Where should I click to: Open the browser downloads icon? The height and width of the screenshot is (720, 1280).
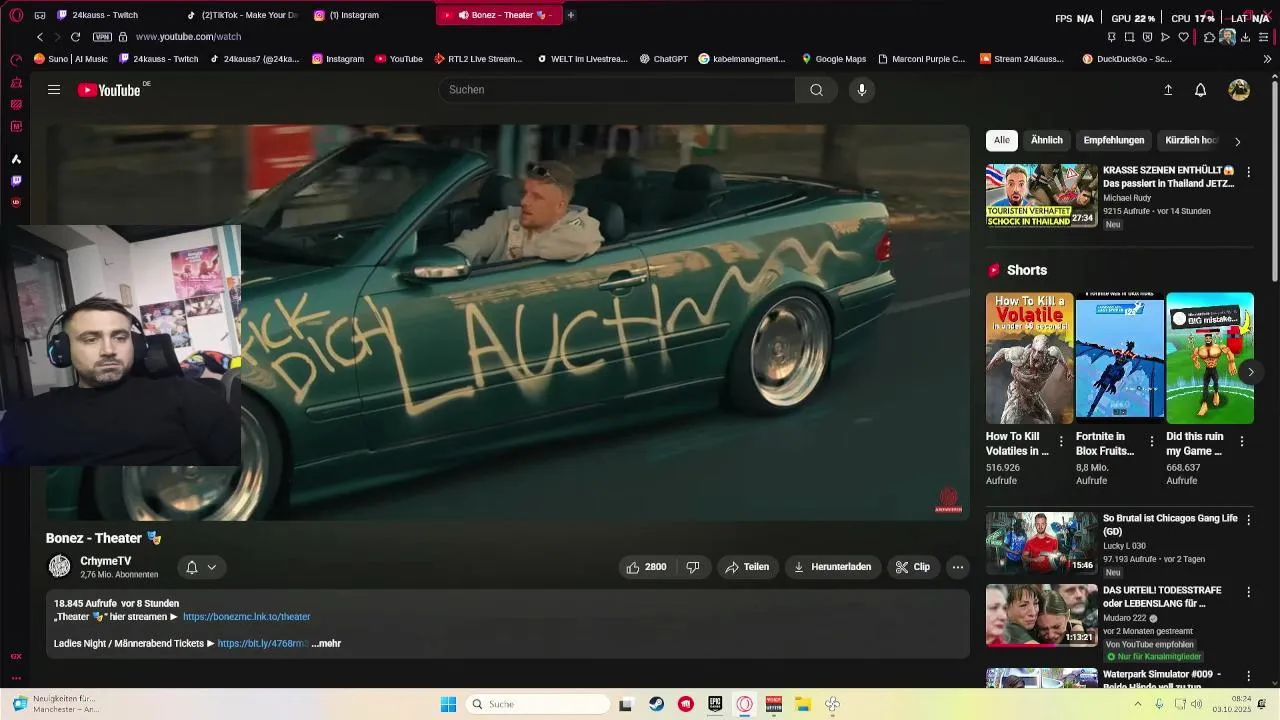tap(1245, 37)
